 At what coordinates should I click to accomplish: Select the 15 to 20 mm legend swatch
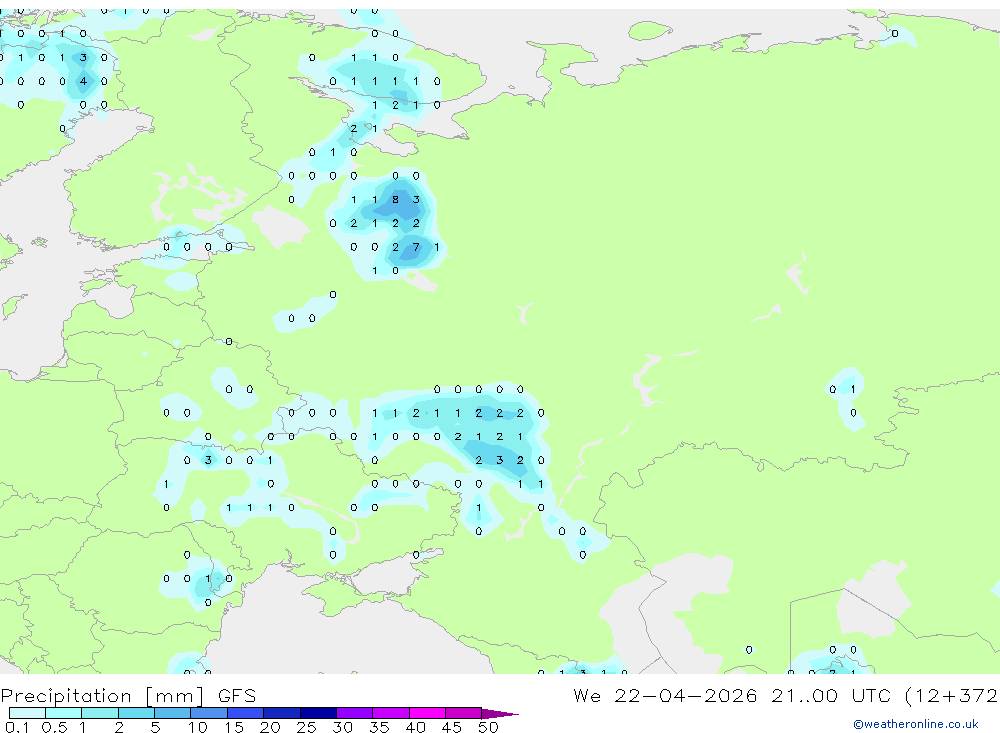point(246,713)
